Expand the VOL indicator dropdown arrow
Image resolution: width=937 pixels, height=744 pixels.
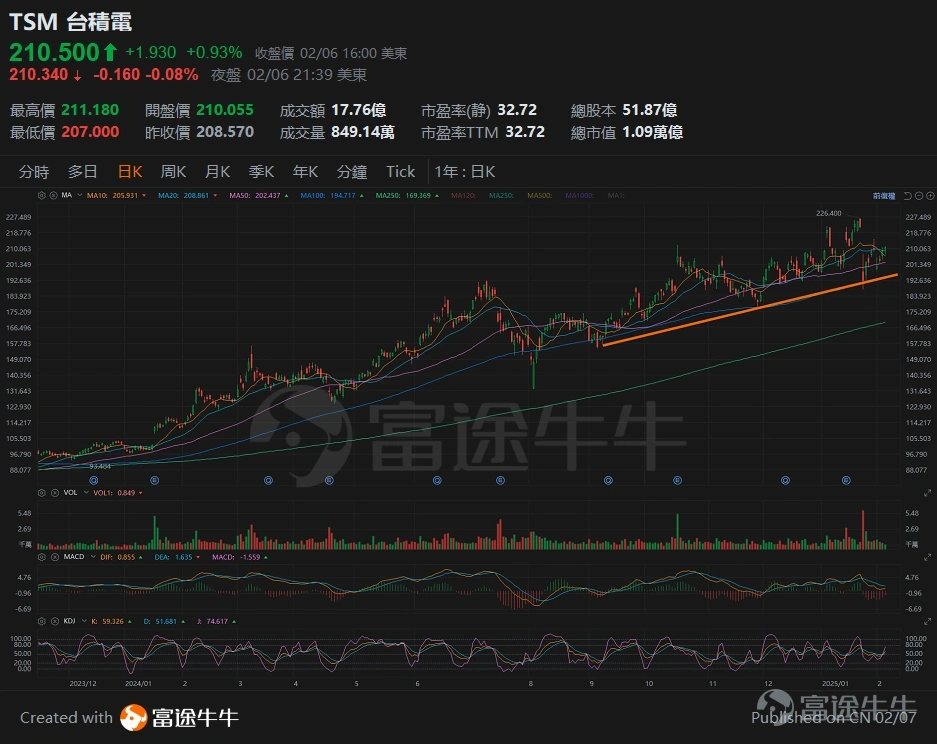86,493
